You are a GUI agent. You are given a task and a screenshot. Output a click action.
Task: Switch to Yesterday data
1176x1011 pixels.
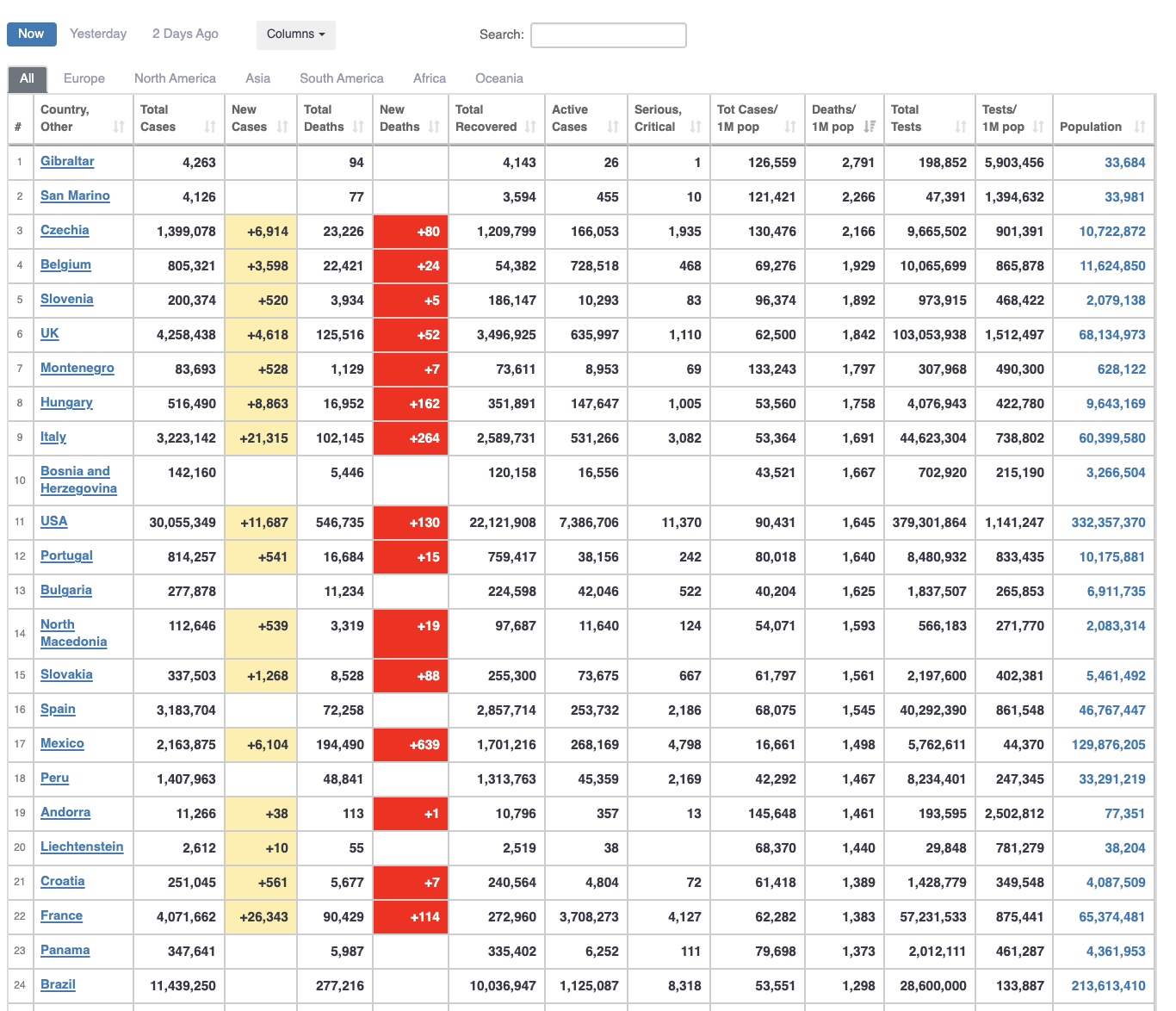pyautogui.click(x=98, y=34)
